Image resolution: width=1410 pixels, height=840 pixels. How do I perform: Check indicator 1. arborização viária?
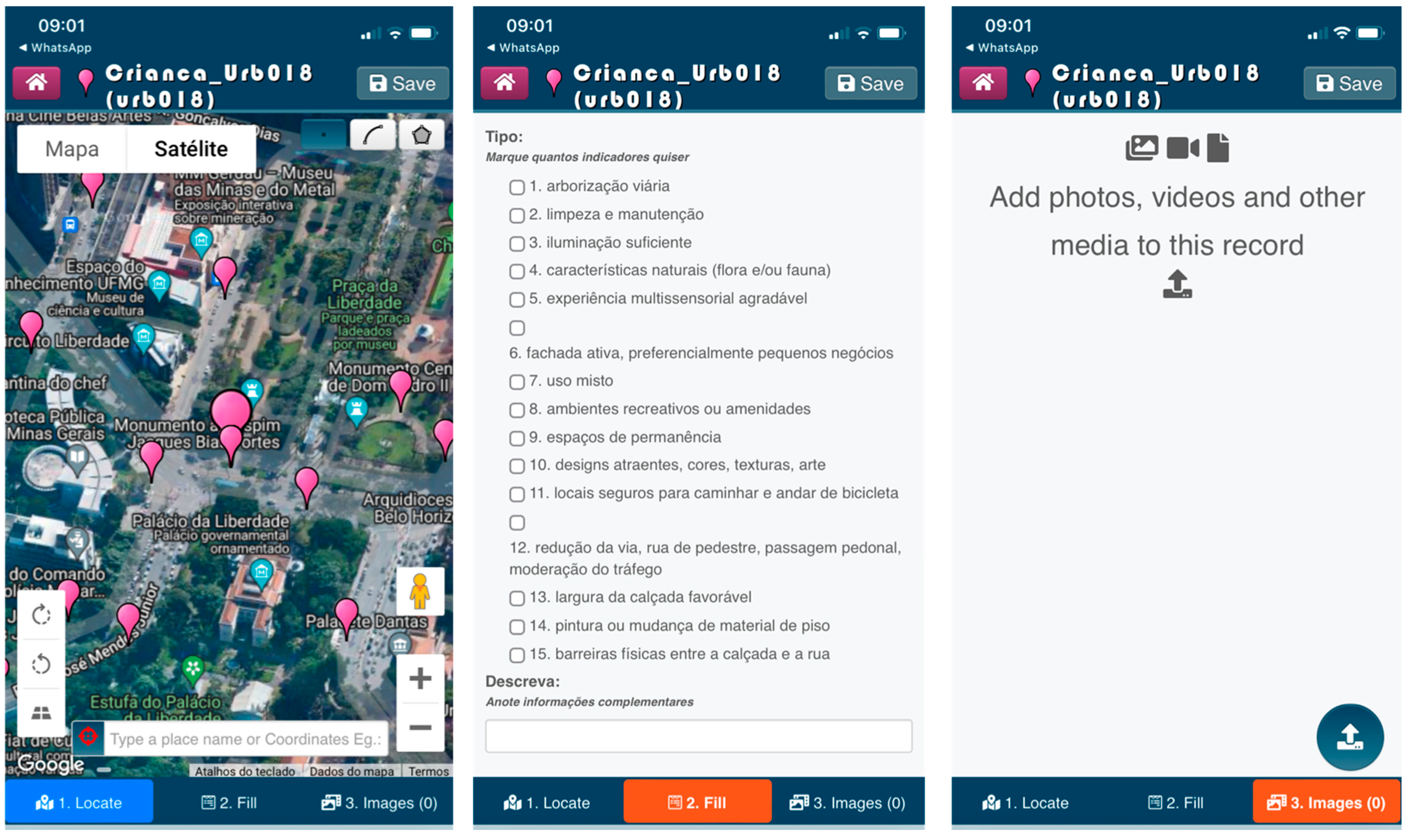click(x=517, y=187)
